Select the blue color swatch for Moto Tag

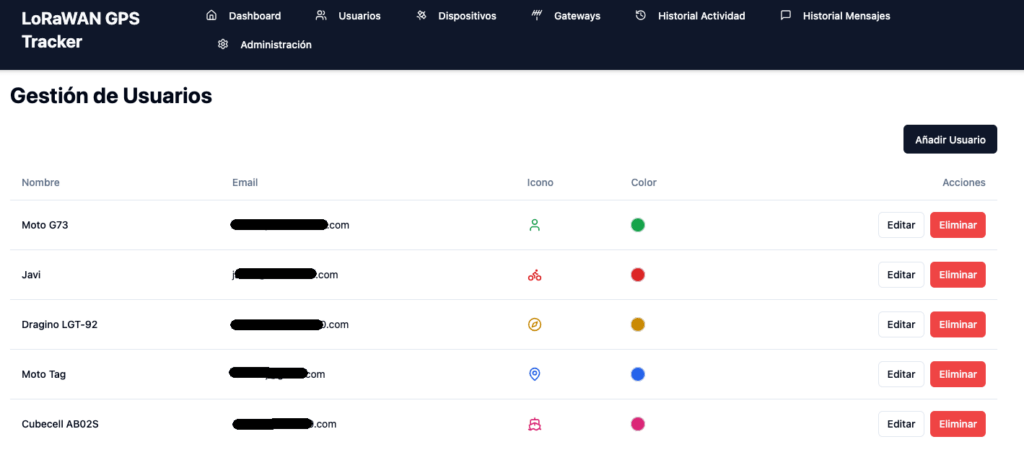click(638, 374)
